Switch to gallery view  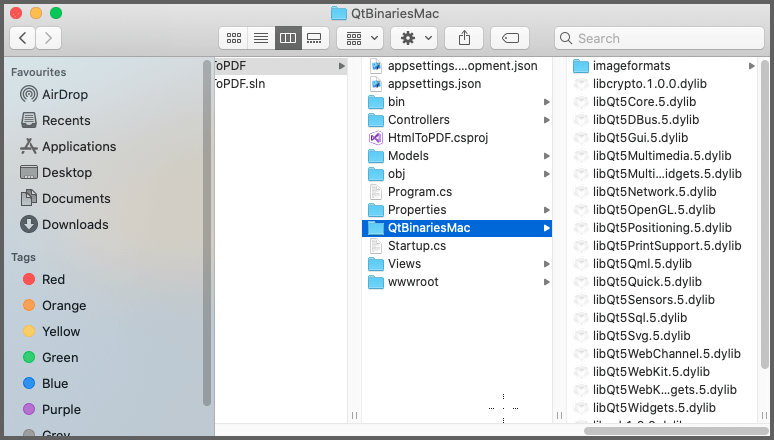tap(315, 38)
